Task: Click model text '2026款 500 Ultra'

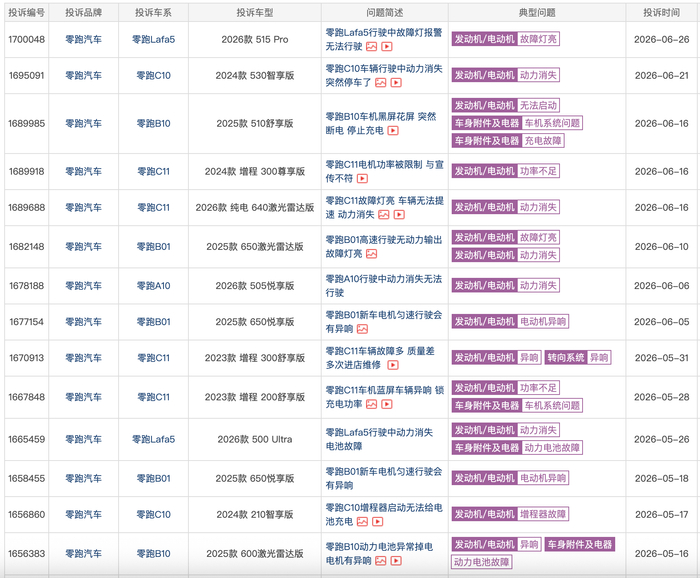Action: [x=254, y=440]
